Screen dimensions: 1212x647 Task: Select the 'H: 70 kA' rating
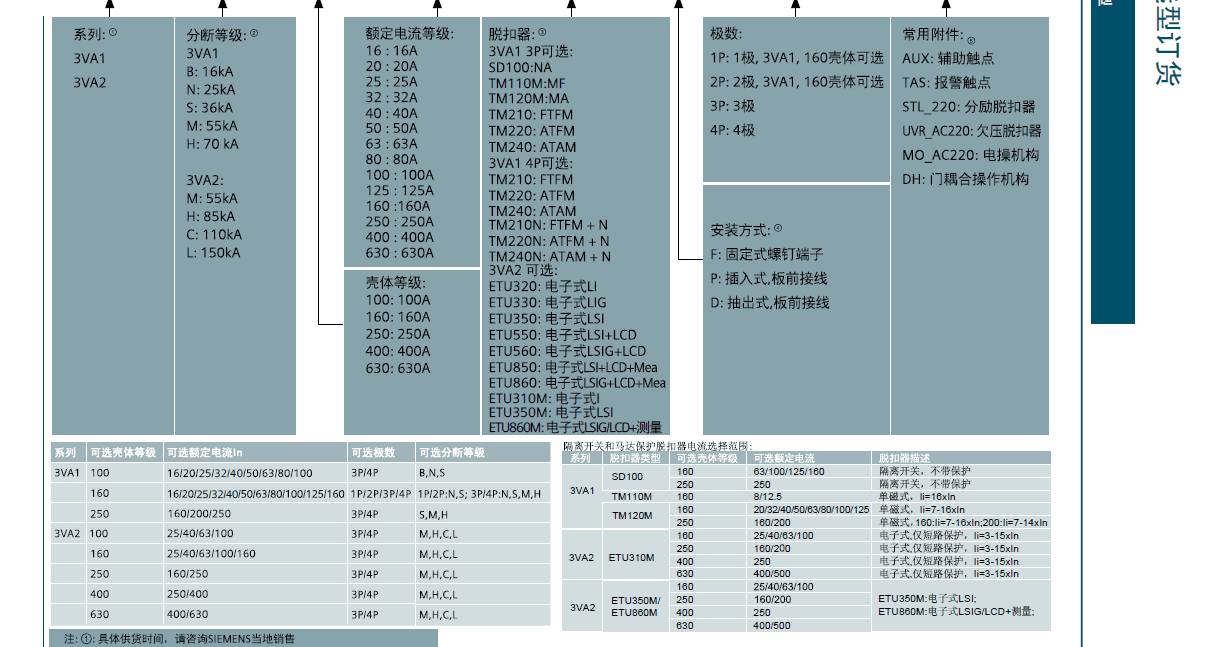point(213,144)
